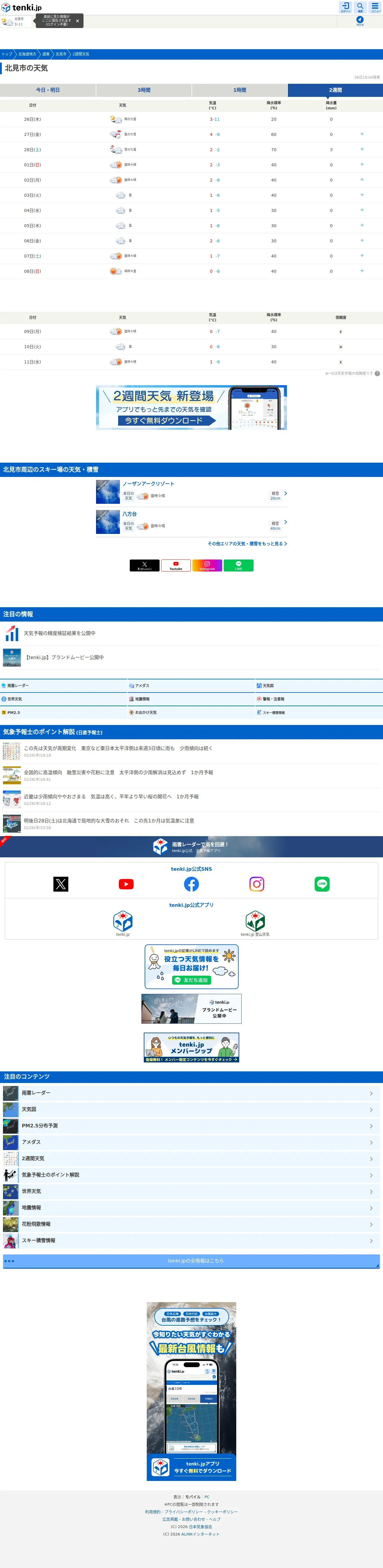This screenshot has height=1568, width=383.
Task: Open Instagram icon in 公式SNS section
Action: (257, 884)
